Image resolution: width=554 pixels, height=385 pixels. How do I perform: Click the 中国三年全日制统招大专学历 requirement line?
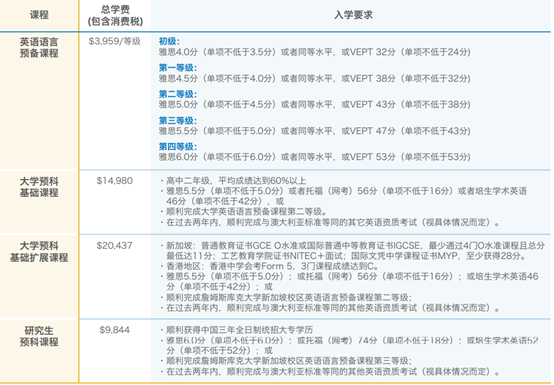237,330
